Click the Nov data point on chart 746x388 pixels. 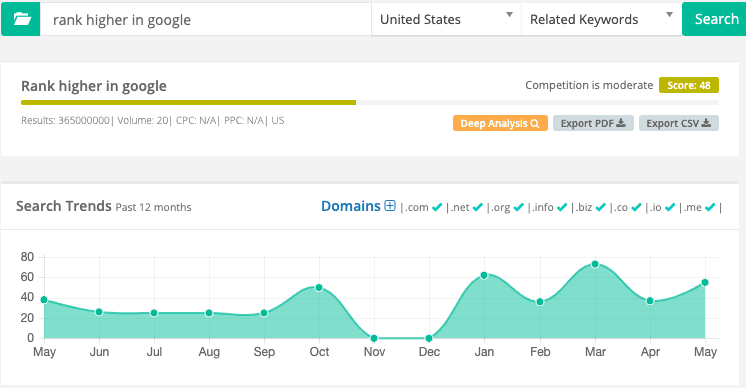point(374,338)
